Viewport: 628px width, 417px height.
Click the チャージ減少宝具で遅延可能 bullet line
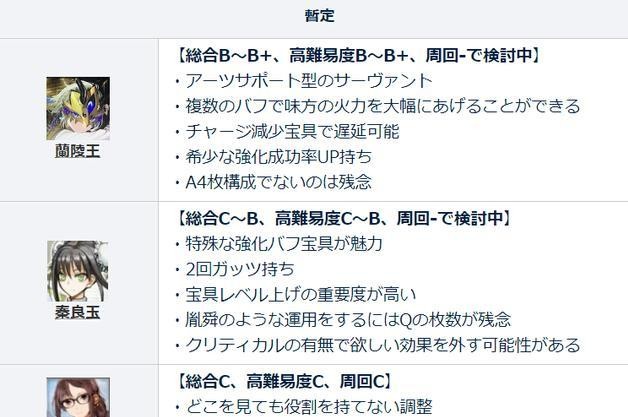point(288,131)
